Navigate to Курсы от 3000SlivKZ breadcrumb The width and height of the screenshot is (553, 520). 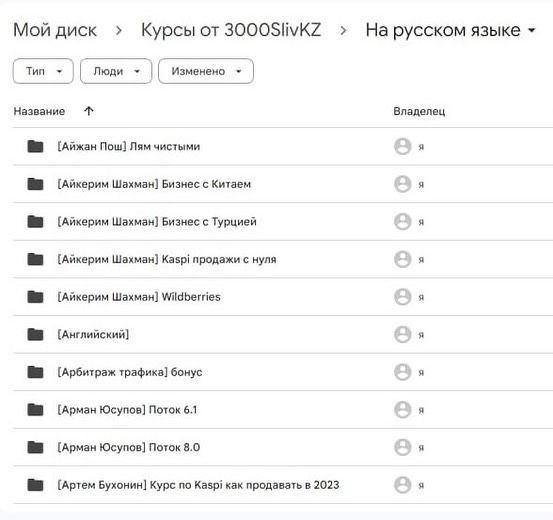click(x=231, y=30)
